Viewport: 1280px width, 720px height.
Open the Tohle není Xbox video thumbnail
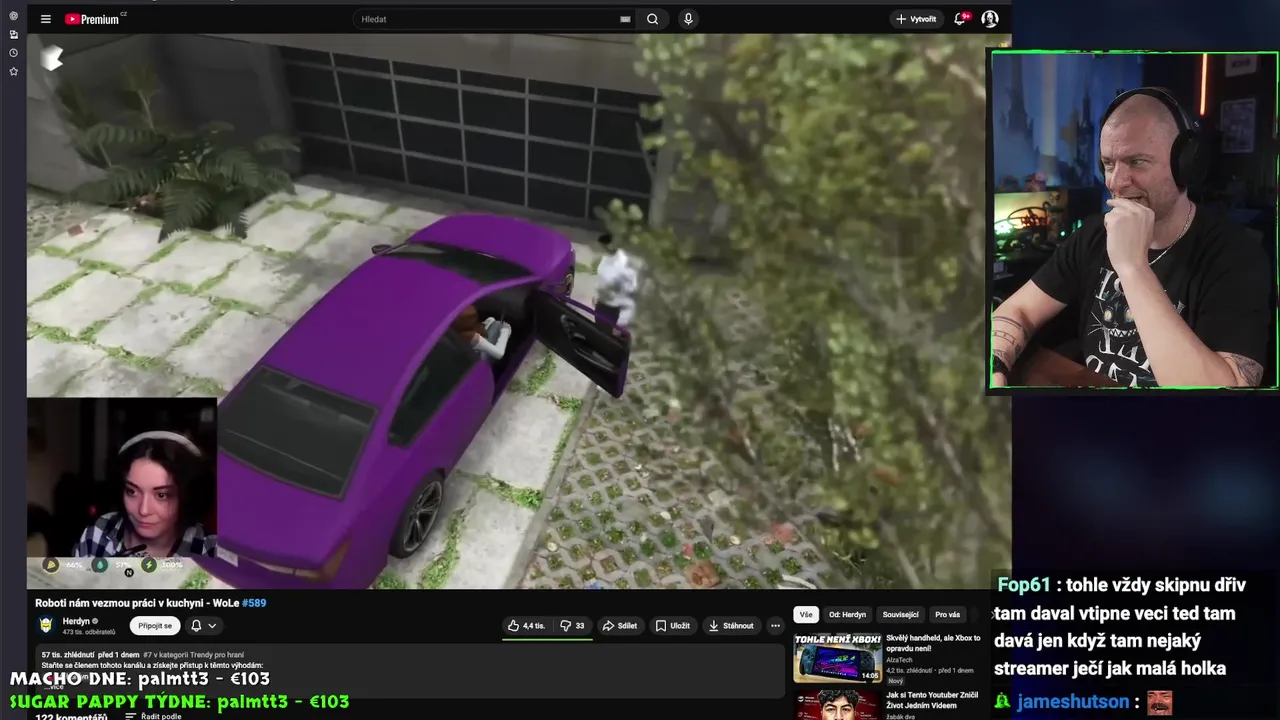838,658
